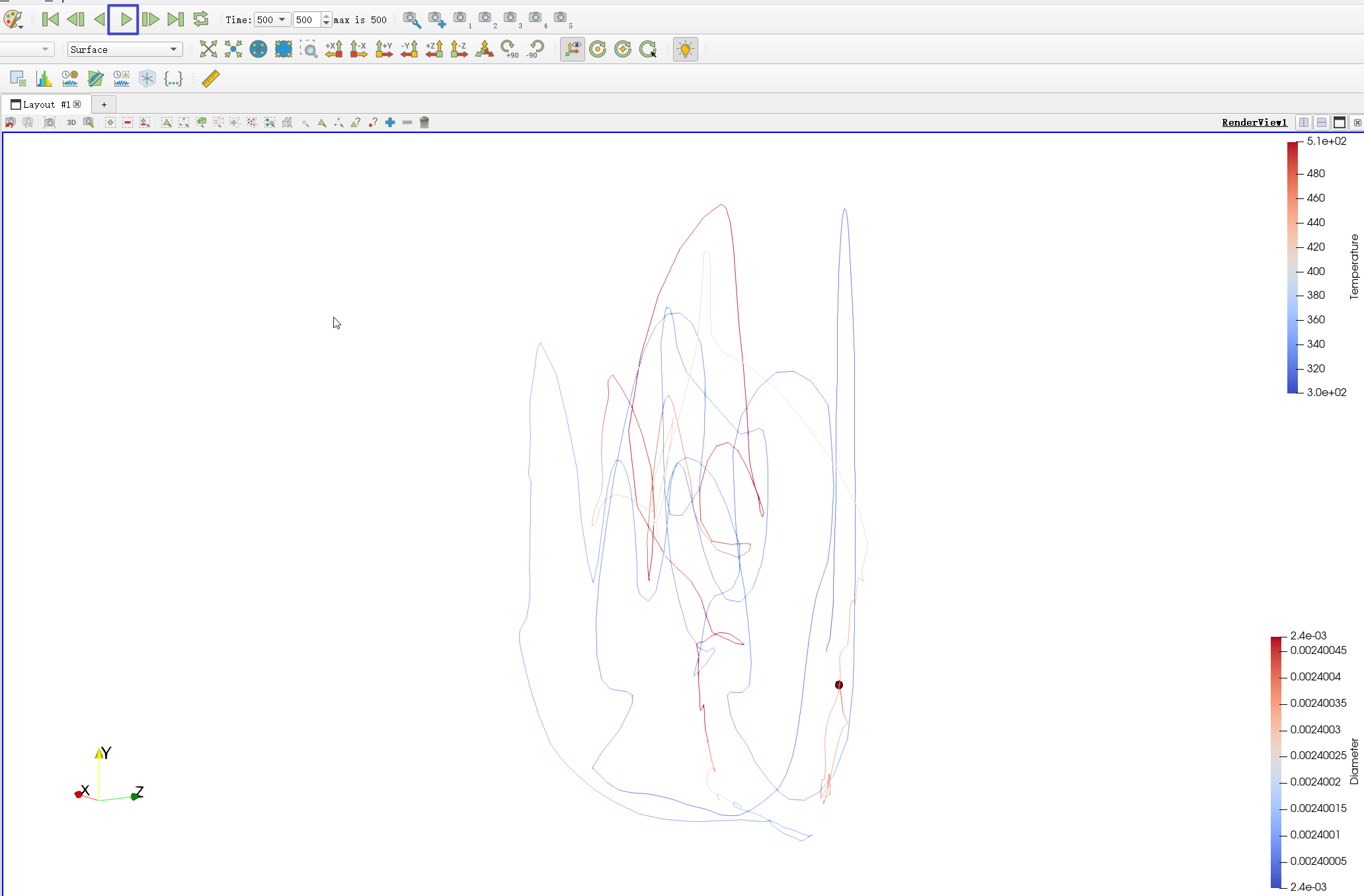This screenshot has height=896, width=1364.
Task: Toggle the orientation axes visibility button
Action: click(x=573, y=50)
